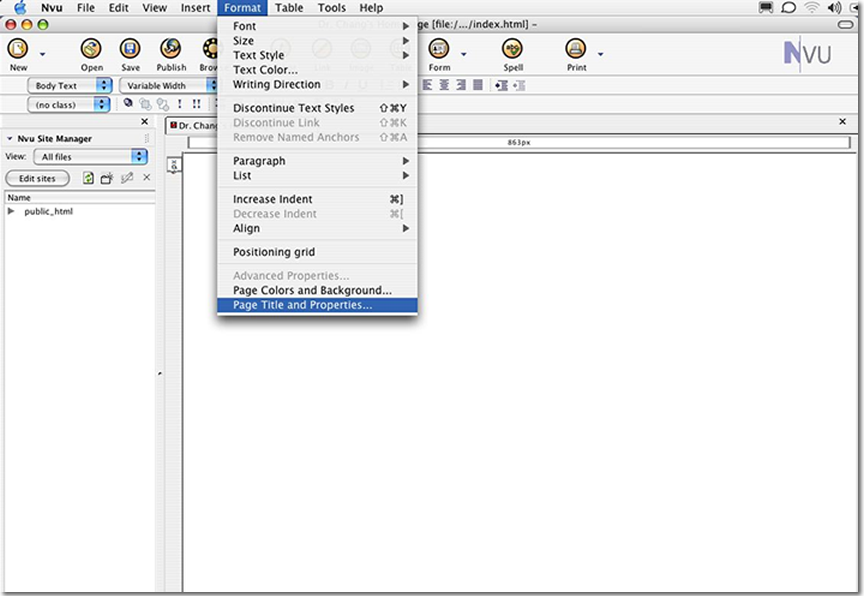Click the Name column header
864x596 pixels.
coord(80,197)
